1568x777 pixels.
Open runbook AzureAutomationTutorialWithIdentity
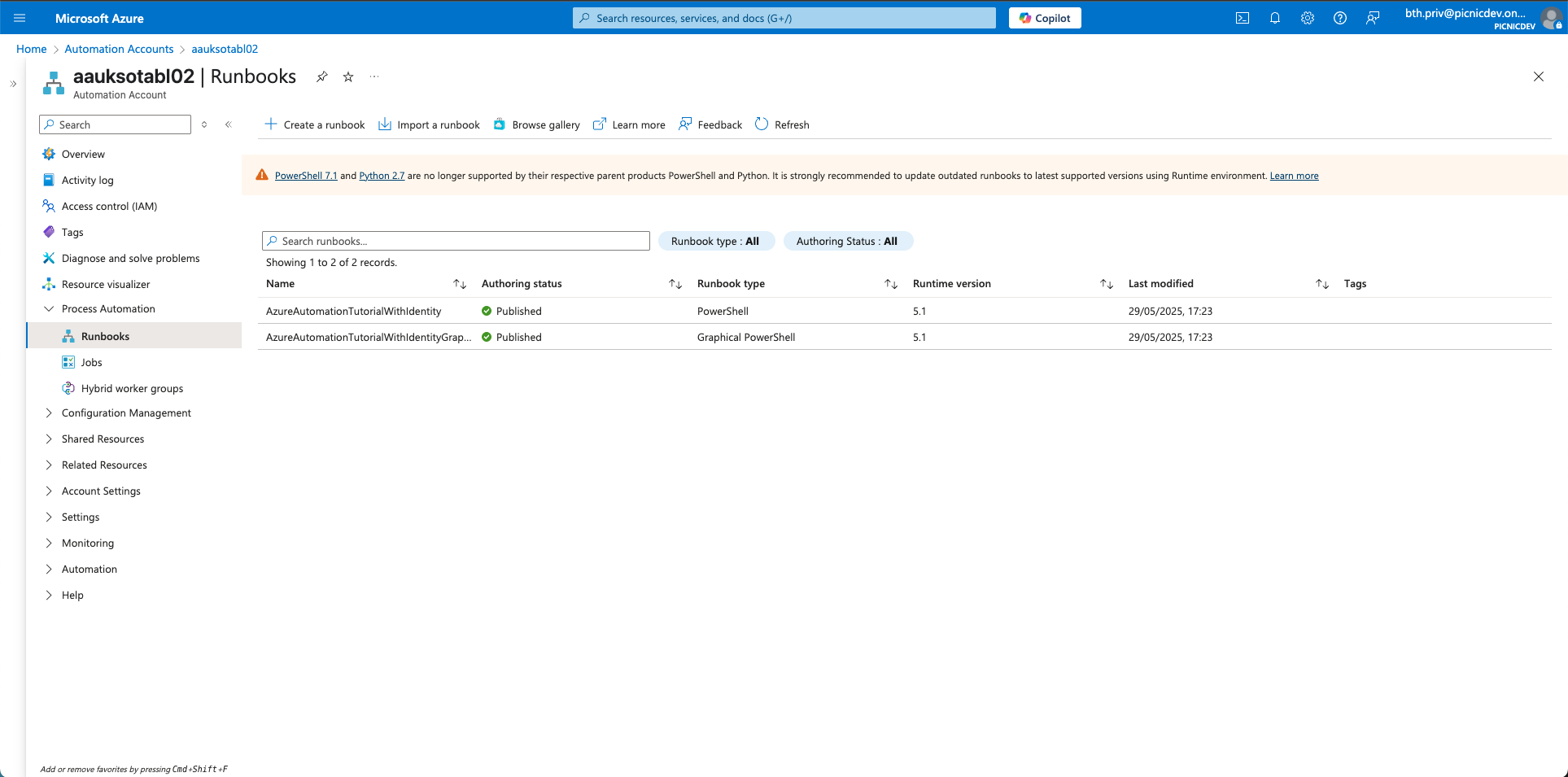[353, 311]
